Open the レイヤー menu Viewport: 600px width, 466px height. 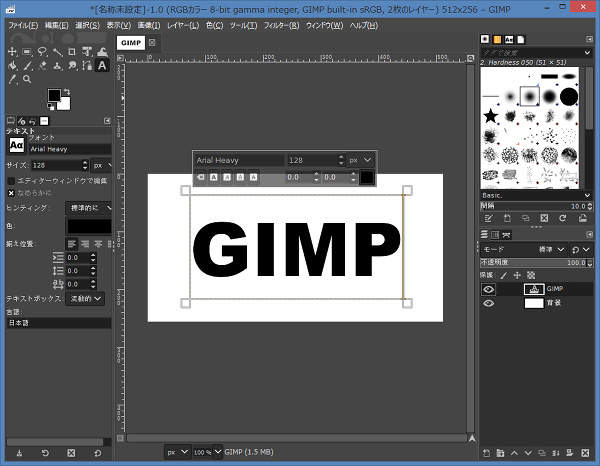point(182,24)
